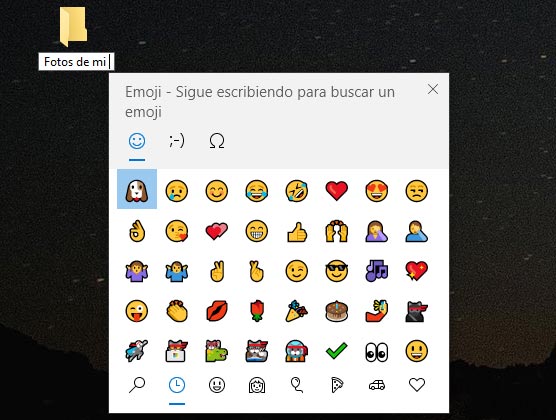This screenshot has width=556, height=420.
Task: Open the people category in bottom bar
Action: pyautogui.click(x=257, y=385)
